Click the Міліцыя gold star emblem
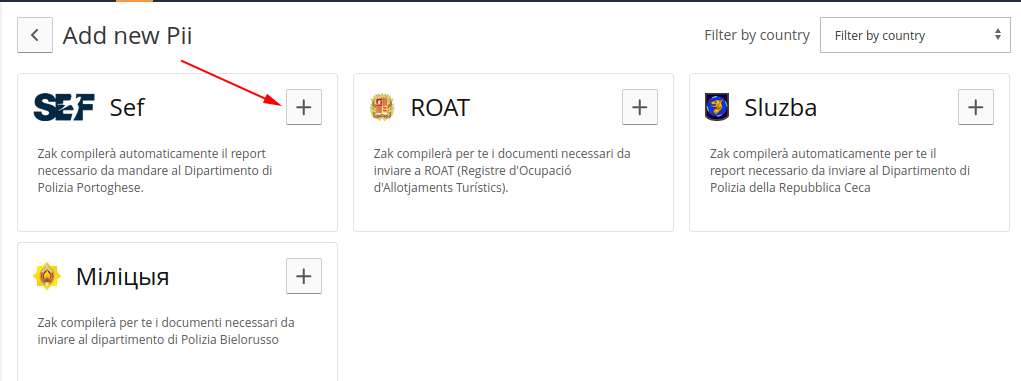This screenshot has width=1021, height=381. pyautogui.click(x=47, y=276)
